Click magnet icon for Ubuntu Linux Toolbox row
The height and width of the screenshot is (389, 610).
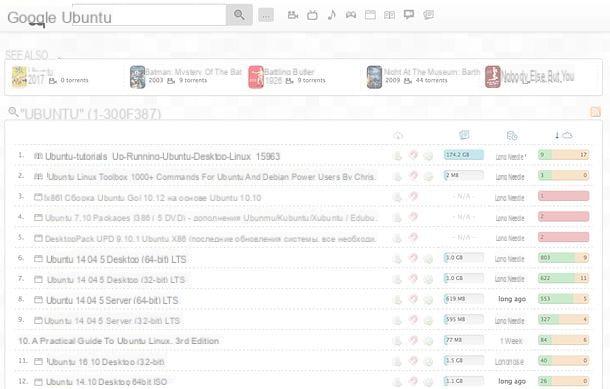point(413,176)
